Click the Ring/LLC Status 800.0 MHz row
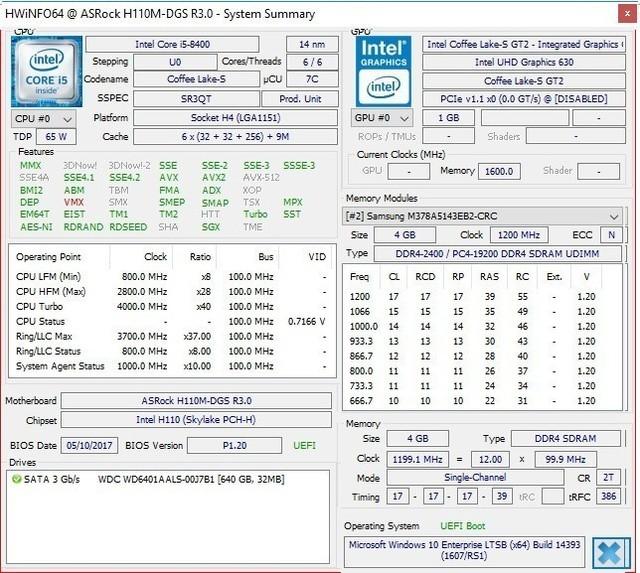The image size is (640, 573). [171, 351]
